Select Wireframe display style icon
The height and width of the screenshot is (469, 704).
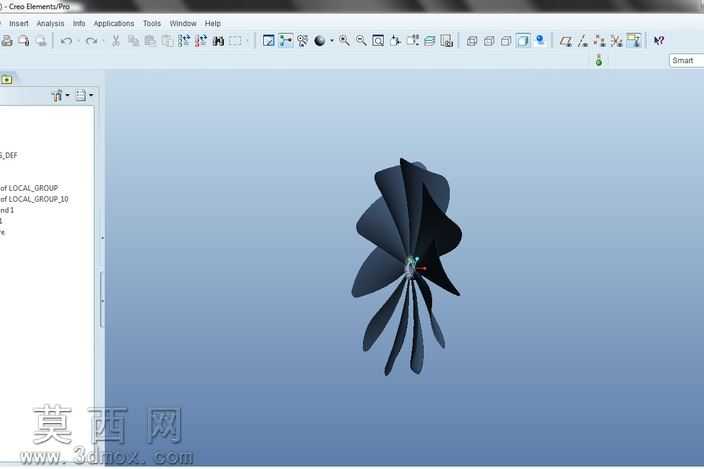click(x=472, y=41)
